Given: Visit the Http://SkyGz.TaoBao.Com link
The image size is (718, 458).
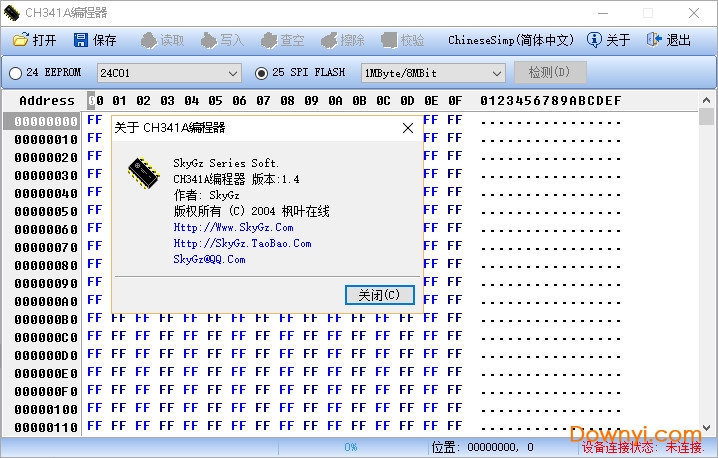Looking at the screenshot, I should coord(242,243).
